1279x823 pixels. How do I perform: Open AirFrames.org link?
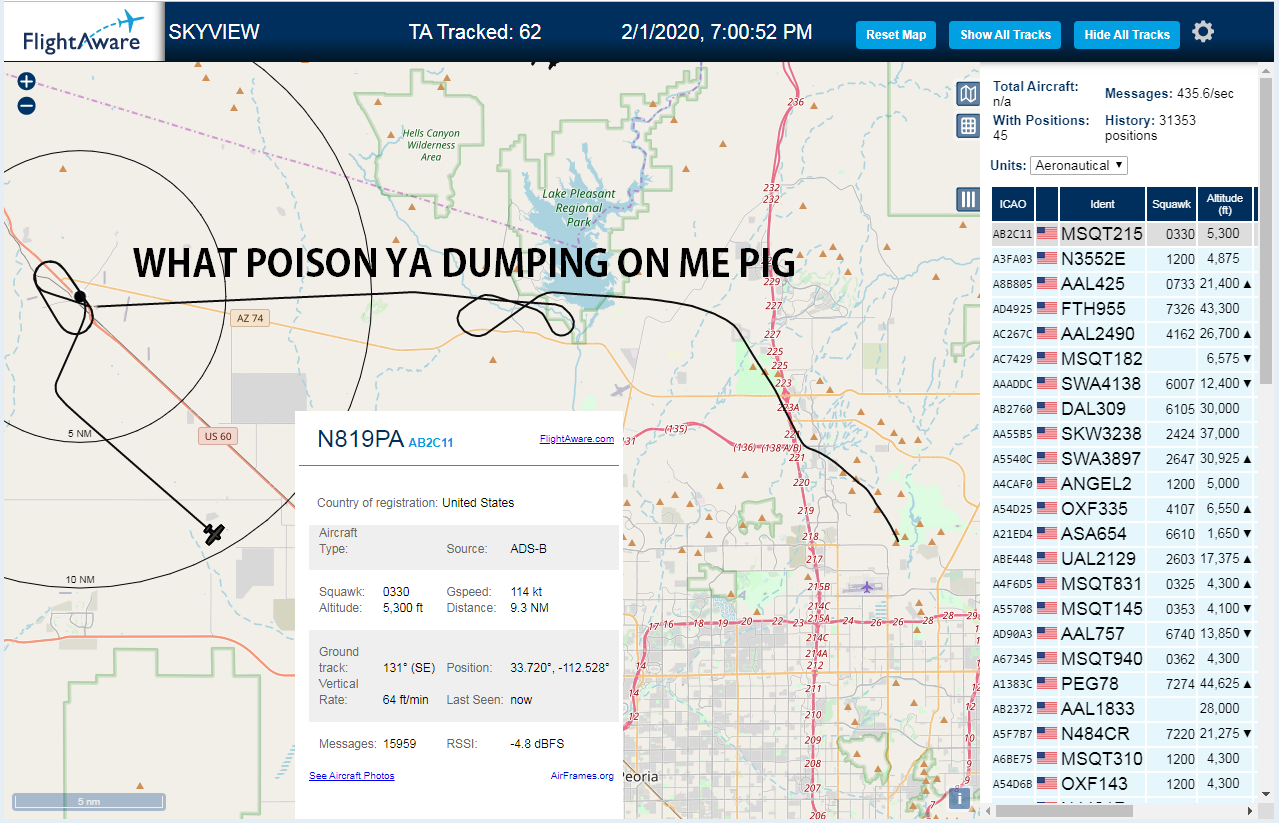coord(582,775)
